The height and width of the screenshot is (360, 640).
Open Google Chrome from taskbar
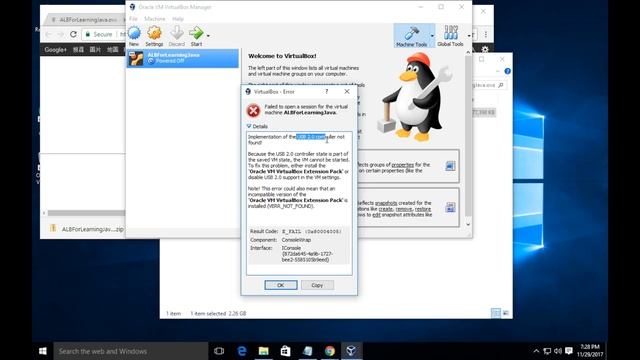pos(330,351)
